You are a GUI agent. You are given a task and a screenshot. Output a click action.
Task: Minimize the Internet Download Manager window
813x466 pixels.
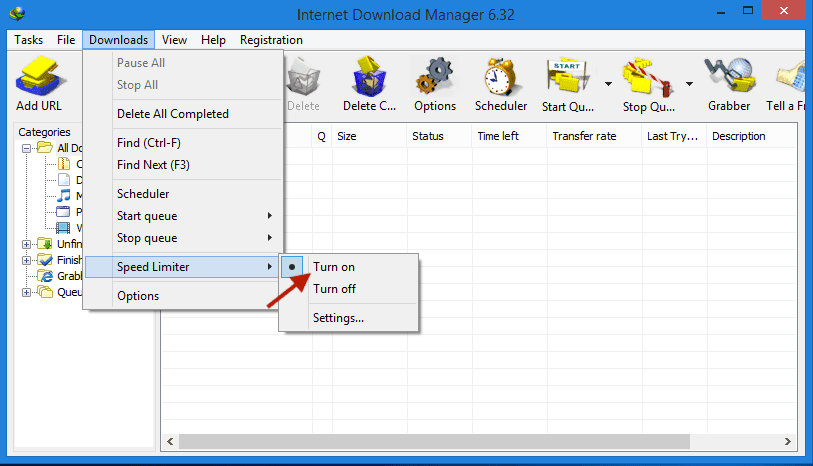point(721,11)
